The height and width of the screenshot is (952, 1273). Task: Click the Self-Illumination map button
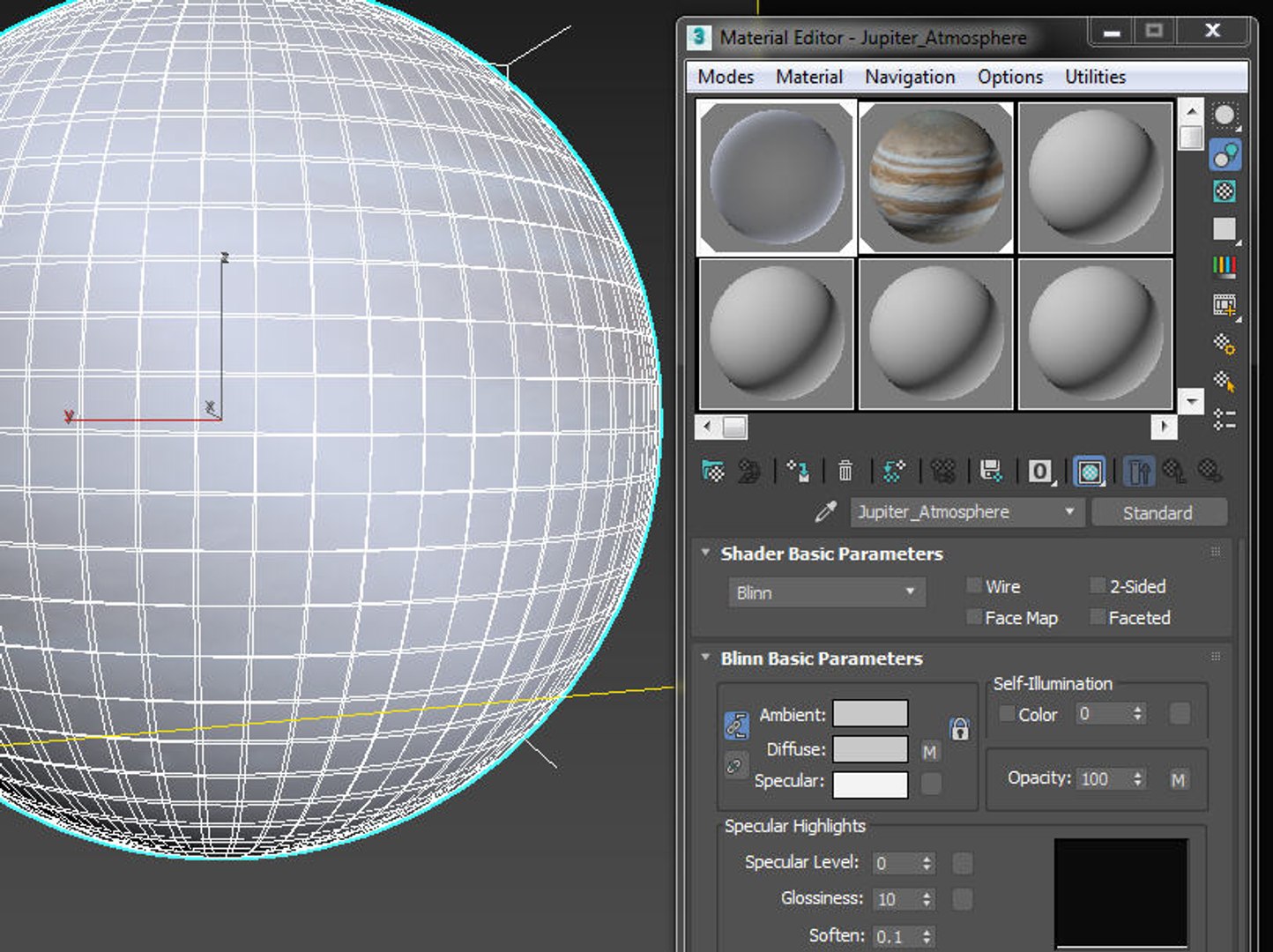(x=1180, y=714)
